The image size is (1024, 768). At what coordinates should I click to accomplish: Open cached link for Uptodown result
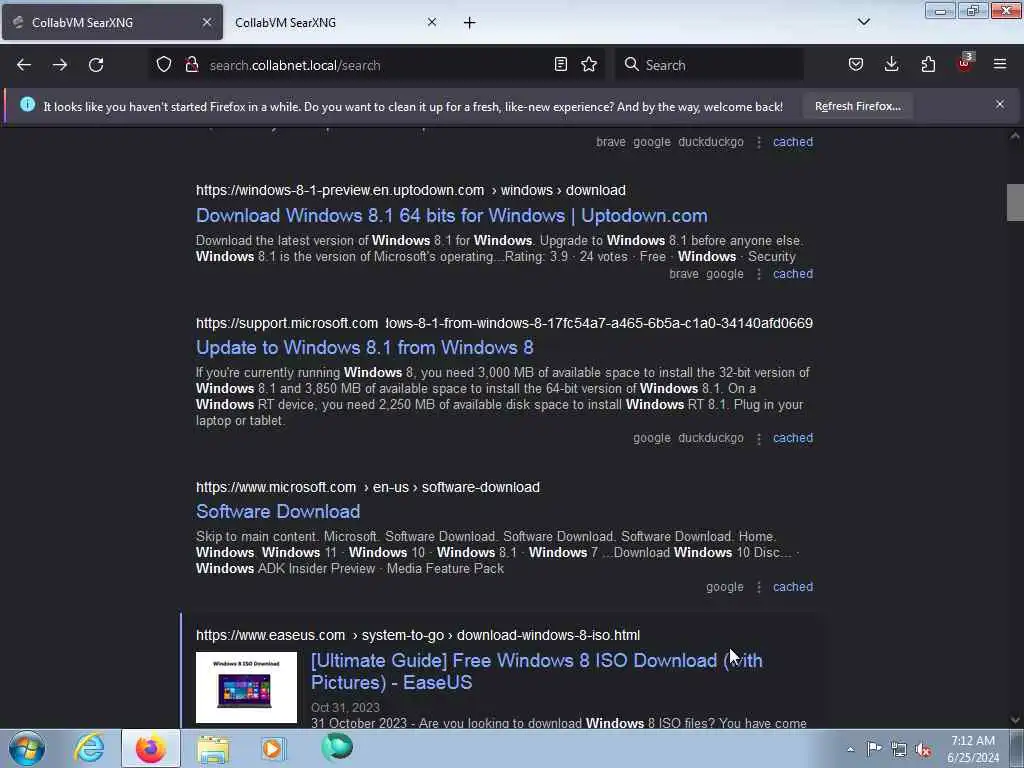click(793, 274)
